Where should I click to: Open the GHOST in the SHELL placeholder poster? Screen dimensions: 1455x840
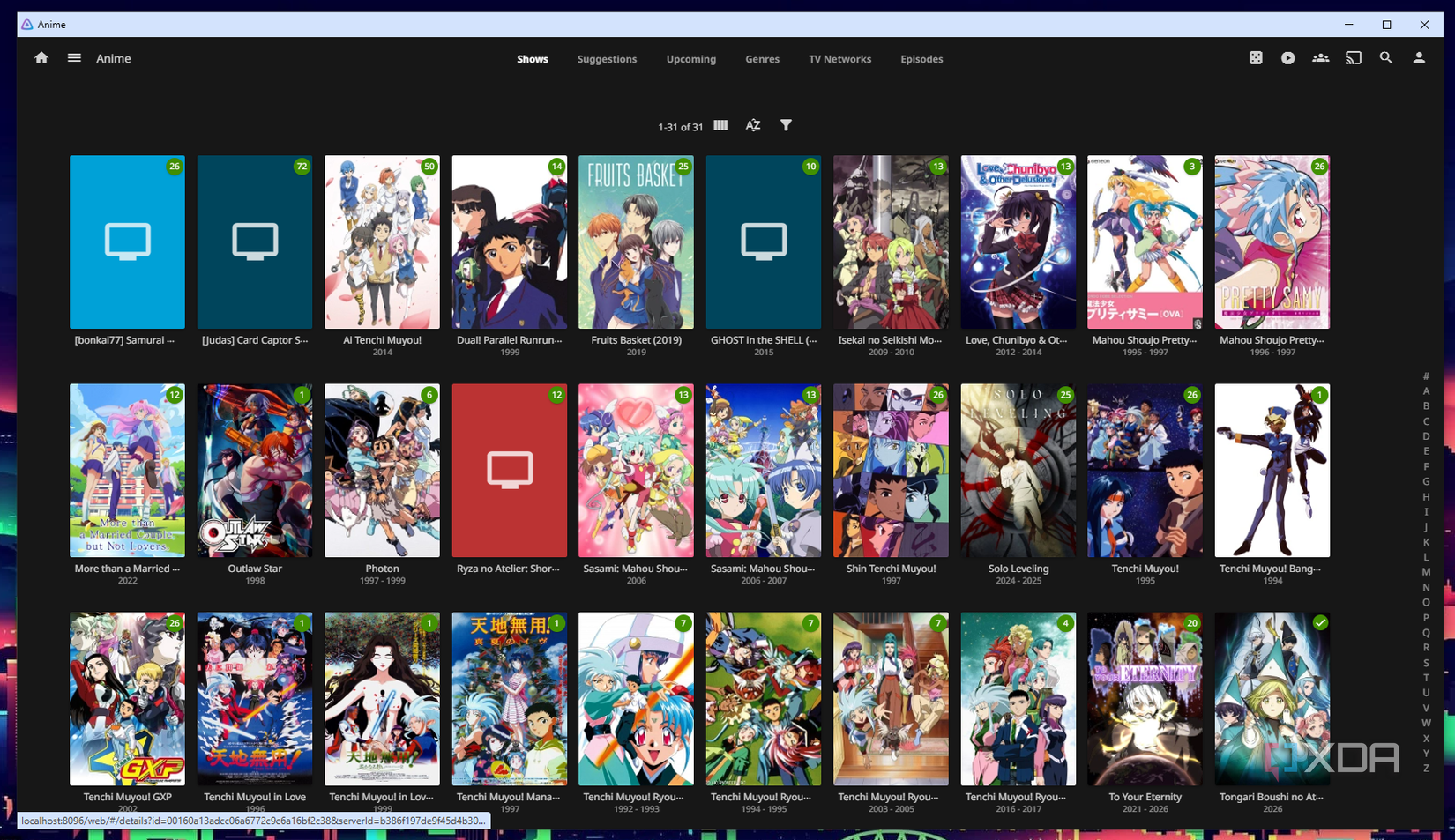pos(764,242)
